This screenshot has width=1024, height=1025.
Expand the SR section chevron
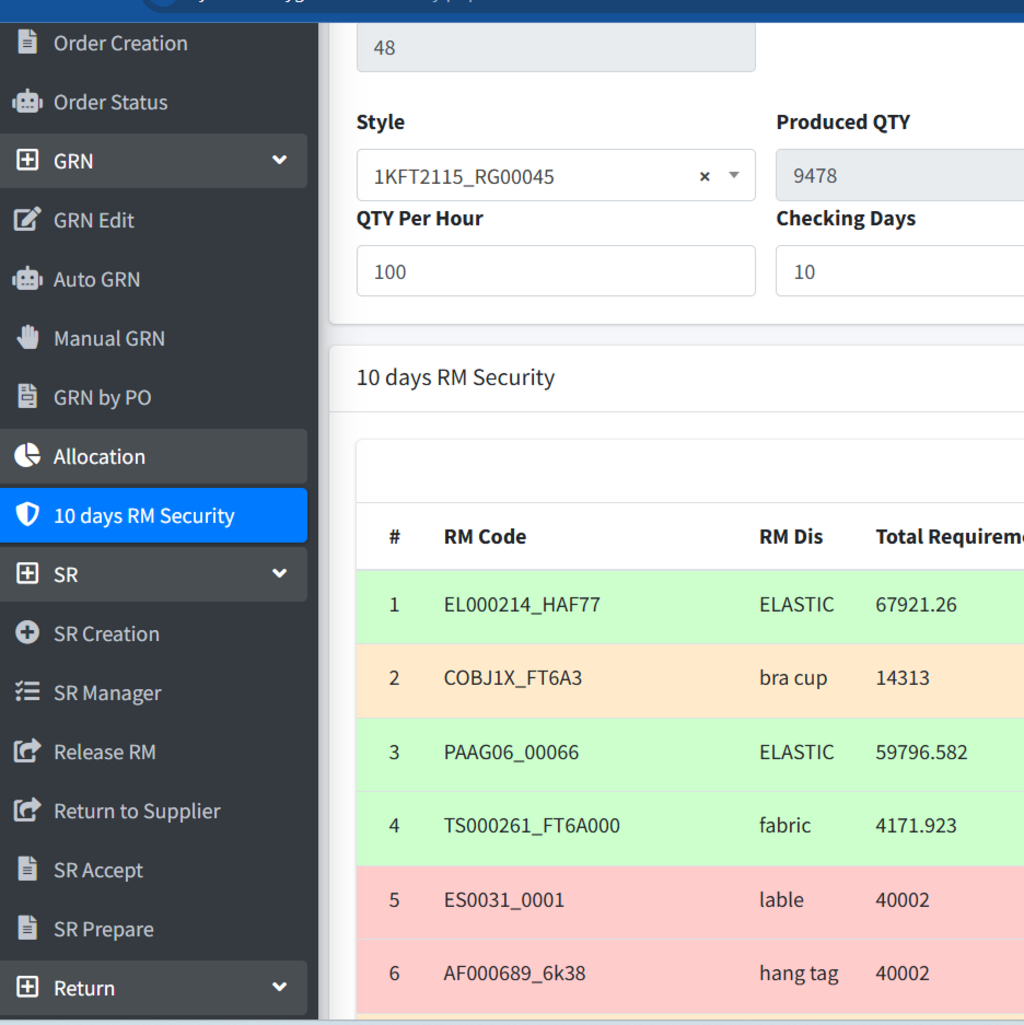point(279,575)
